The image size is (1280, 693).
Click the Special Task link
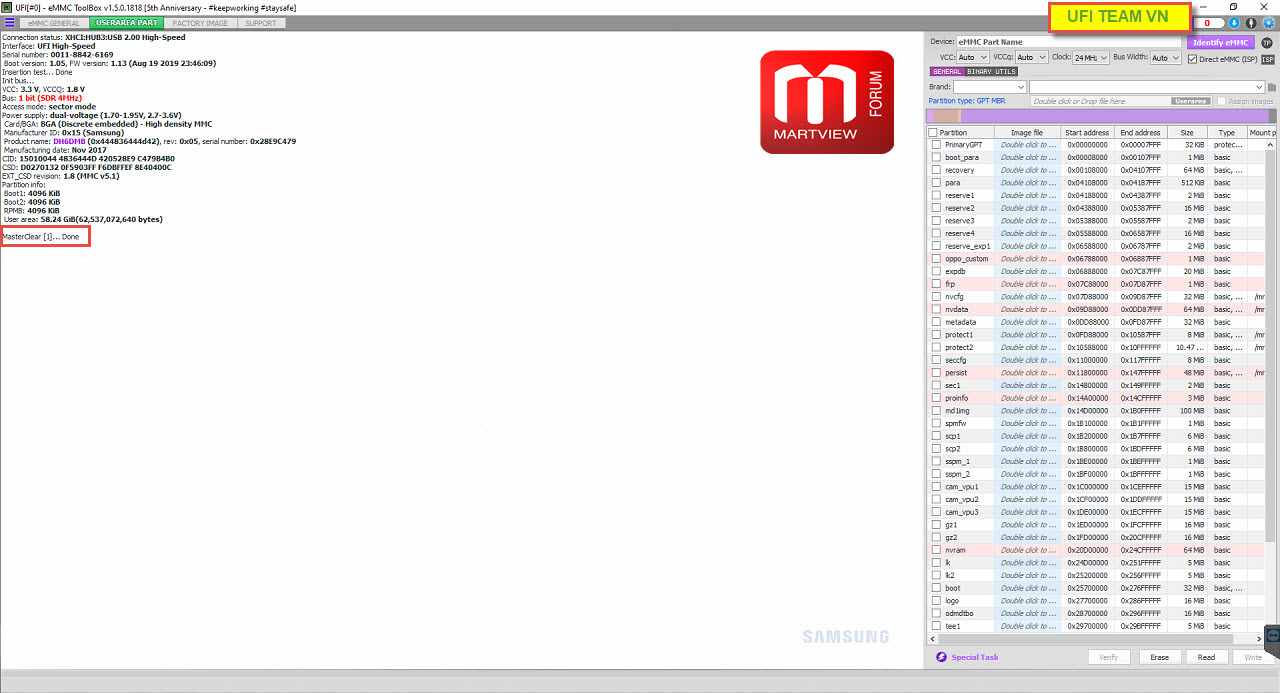pos(974,657)
